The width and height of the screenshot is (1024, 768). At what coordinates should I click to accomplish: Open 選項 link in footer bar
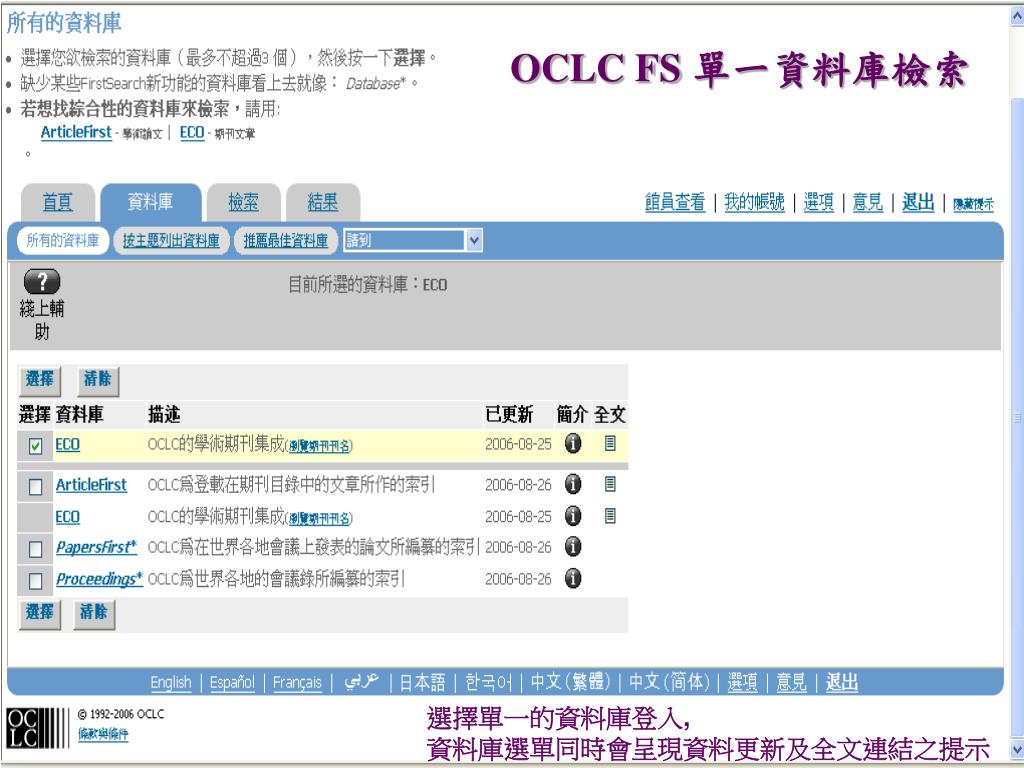point(743,682)
